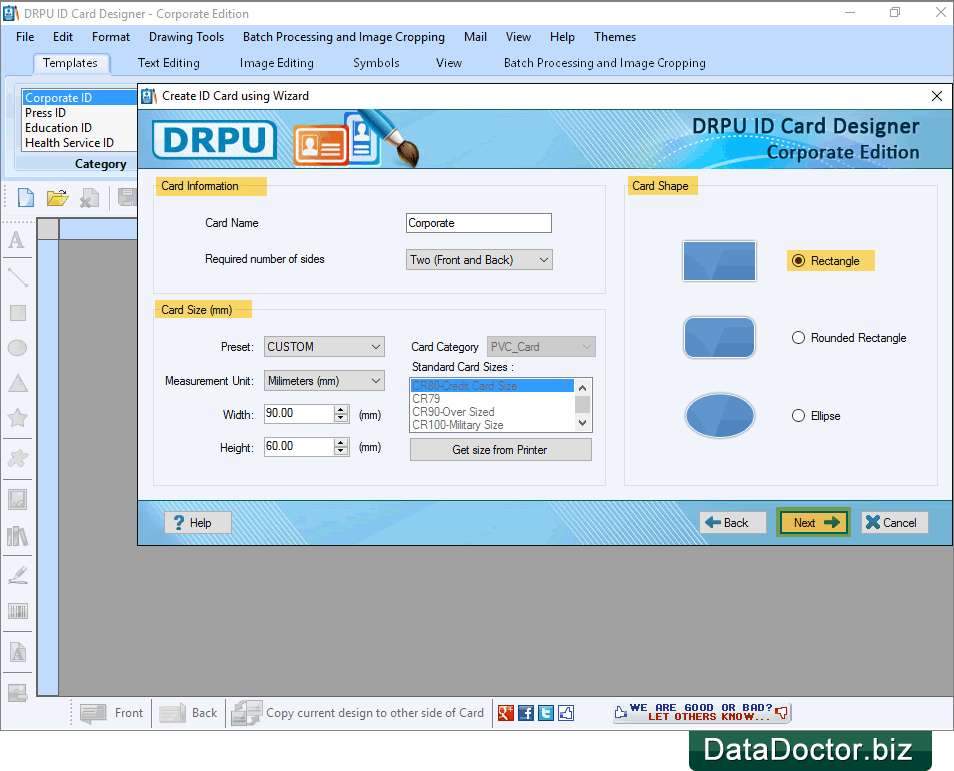
Task: Open the Measurement Unit dropdown
Action: [x=324, y=381]
